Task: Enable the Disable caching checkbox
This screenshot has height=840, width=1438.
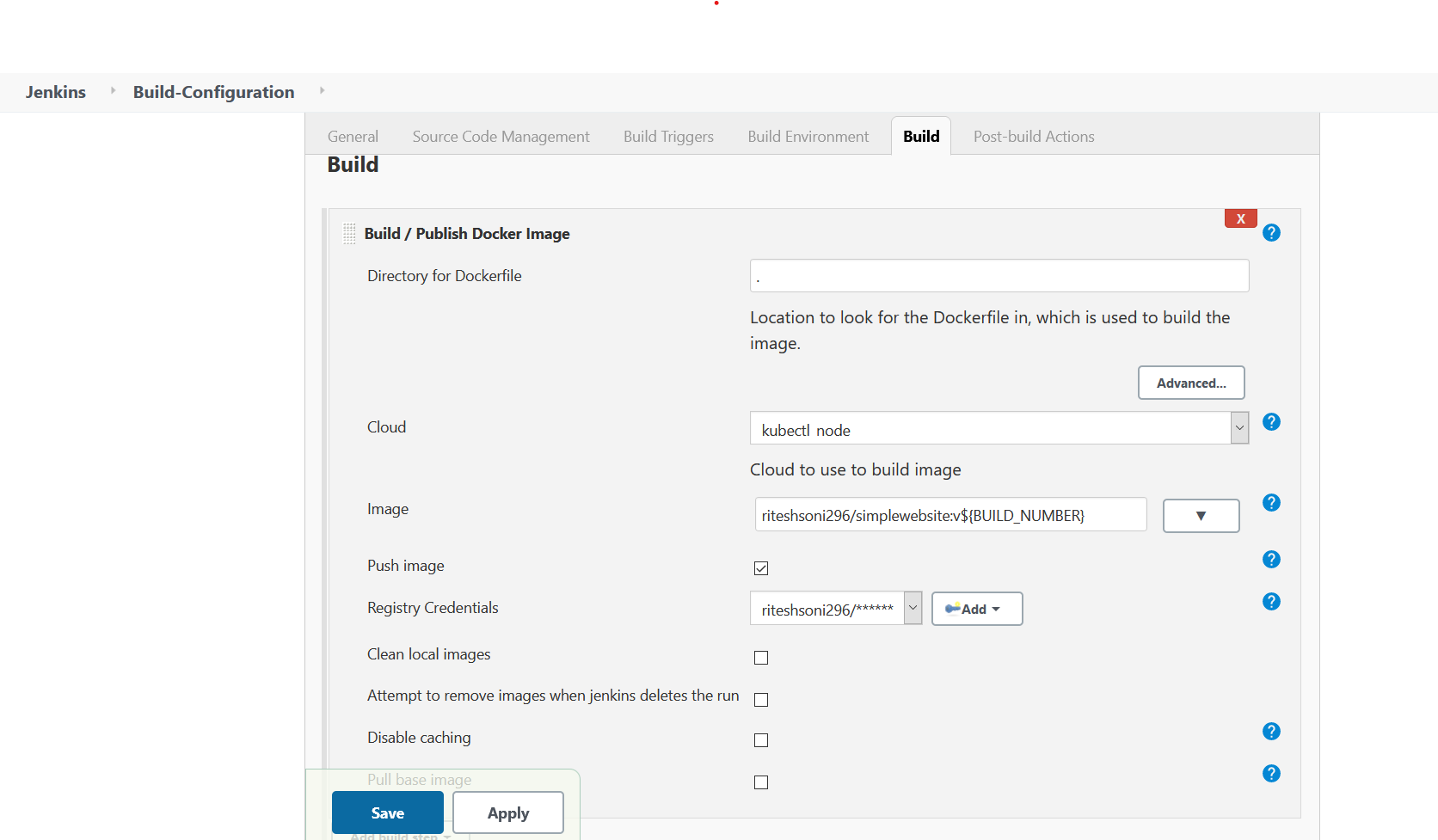Action: (761, 740)
